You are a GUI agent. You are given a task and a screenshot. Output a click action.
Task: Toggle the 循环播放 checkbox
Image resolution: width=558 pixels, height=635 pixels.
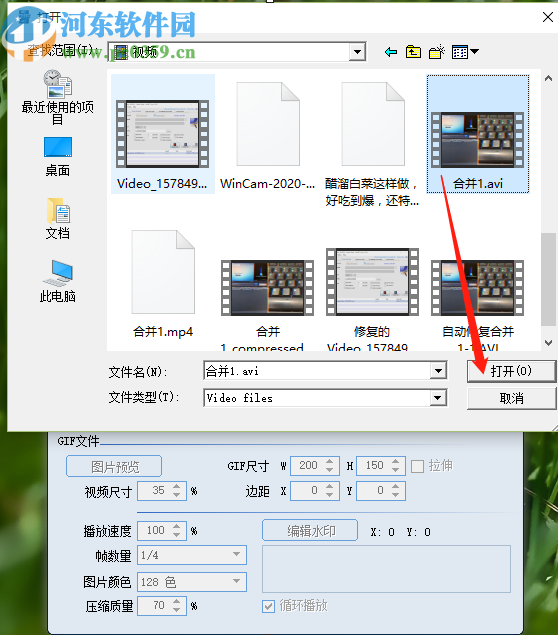coord(268,606)
